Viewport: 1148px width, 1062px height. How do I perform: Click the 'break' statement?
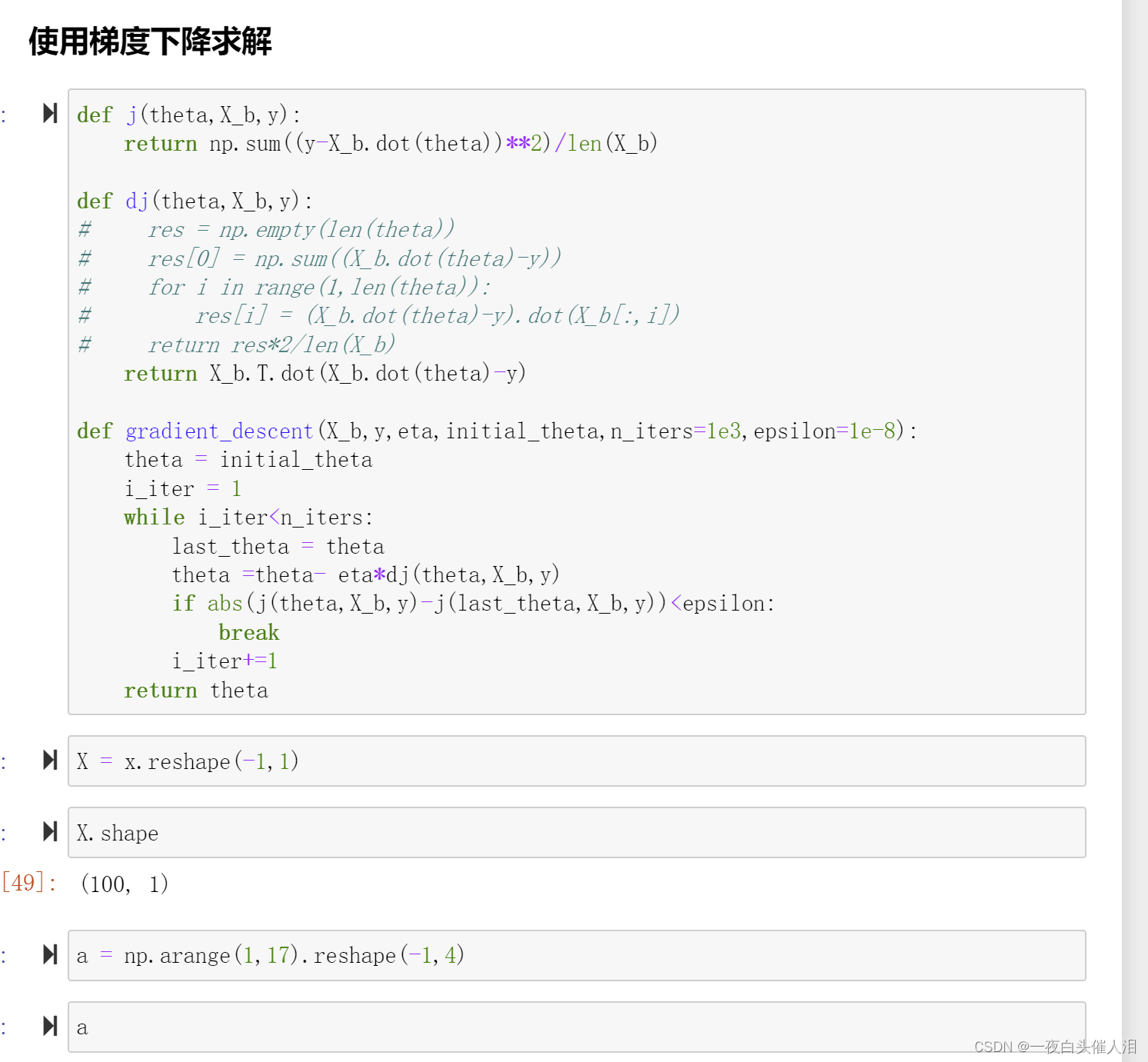tap(249, 633)
